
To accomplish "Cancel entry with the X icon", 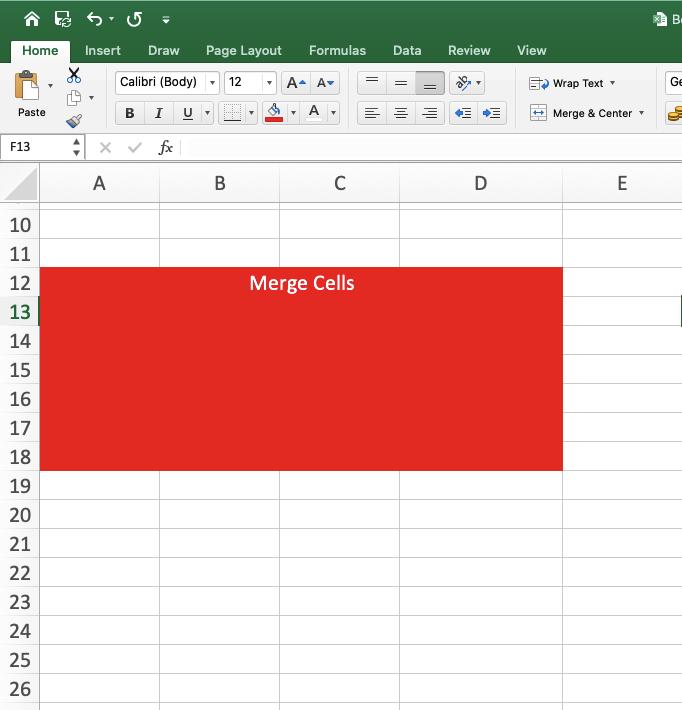I will [x=106, y=148].
